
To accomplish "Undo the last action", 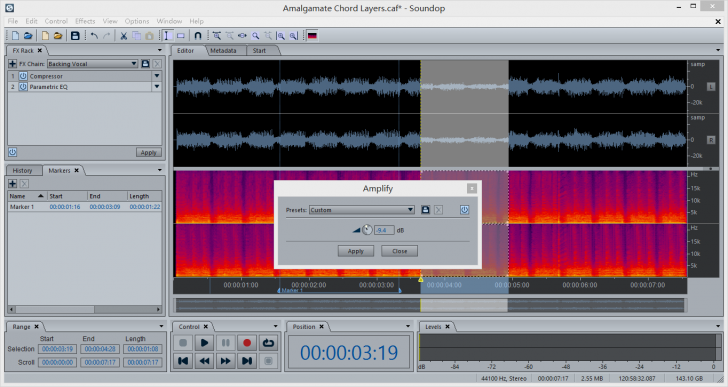I will [x=94, y=36].
